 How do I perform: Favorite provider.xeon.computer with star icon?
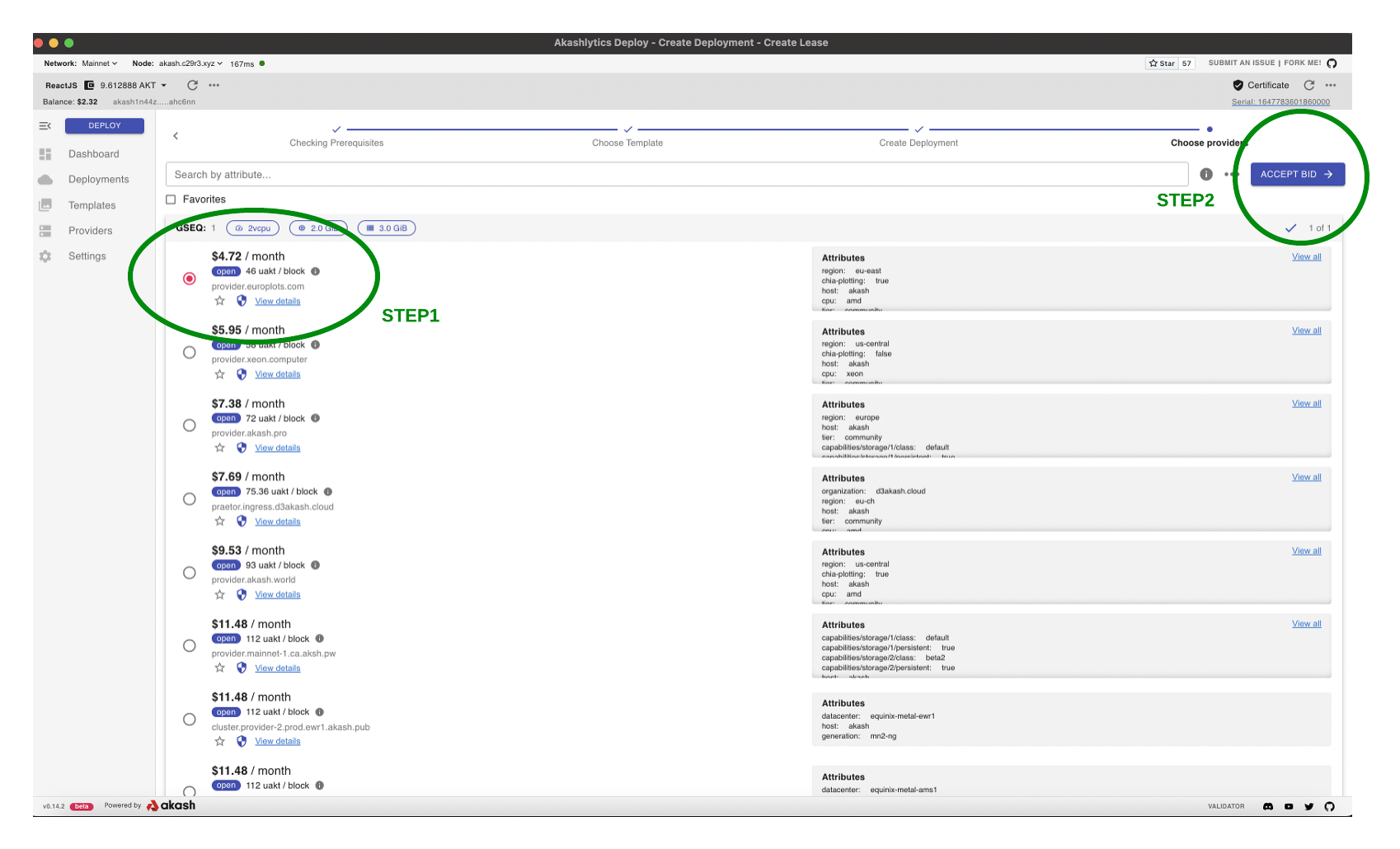tap(219, 374)
